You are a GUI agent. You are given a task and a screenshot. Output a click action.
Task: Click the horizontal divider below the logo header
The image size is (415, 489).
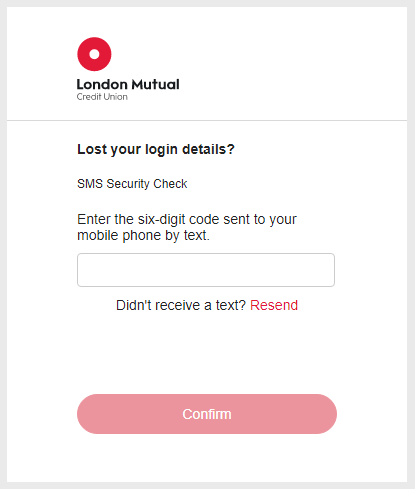207,120
